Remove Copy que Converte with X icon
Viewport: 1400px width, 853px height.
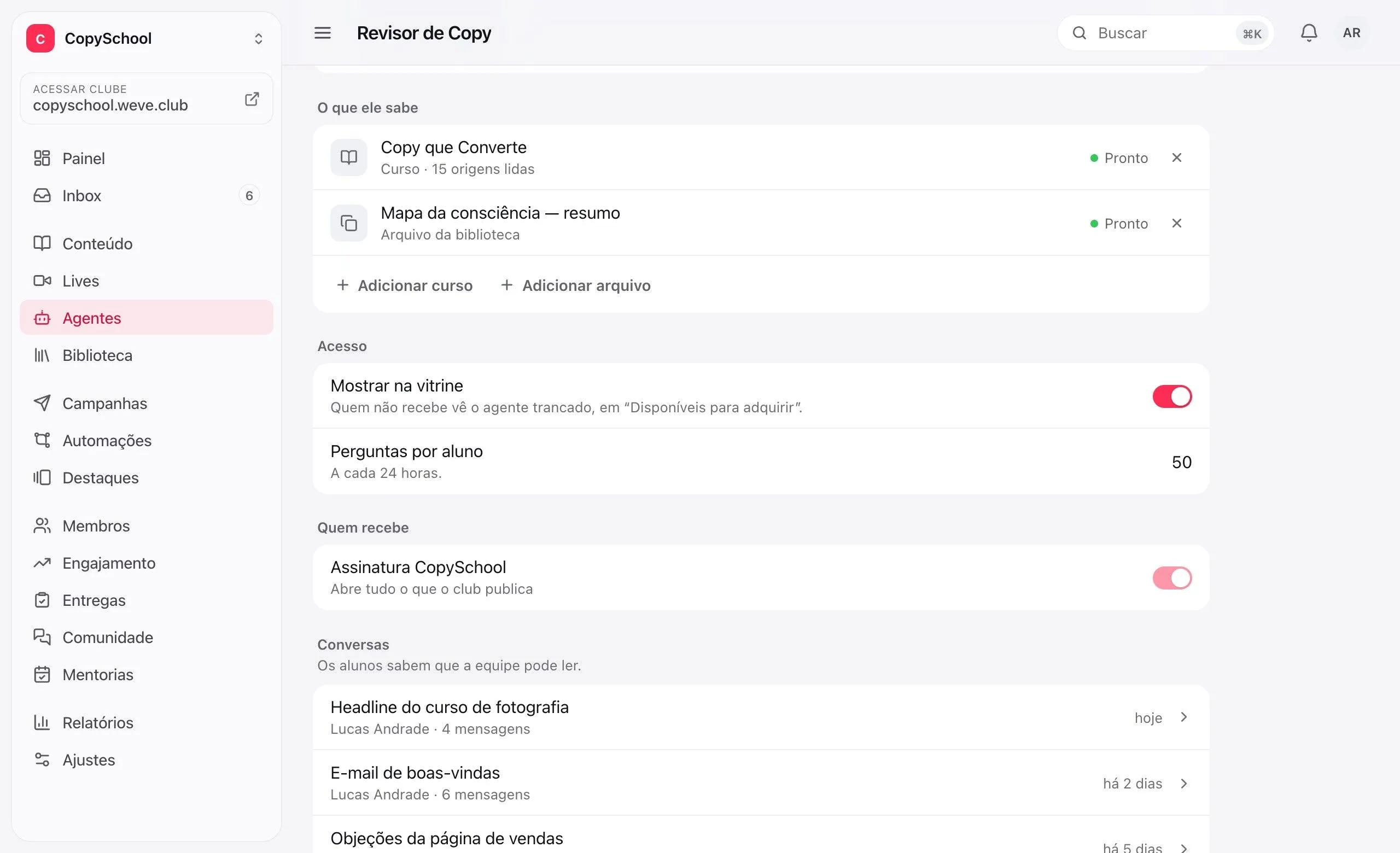1177,157
